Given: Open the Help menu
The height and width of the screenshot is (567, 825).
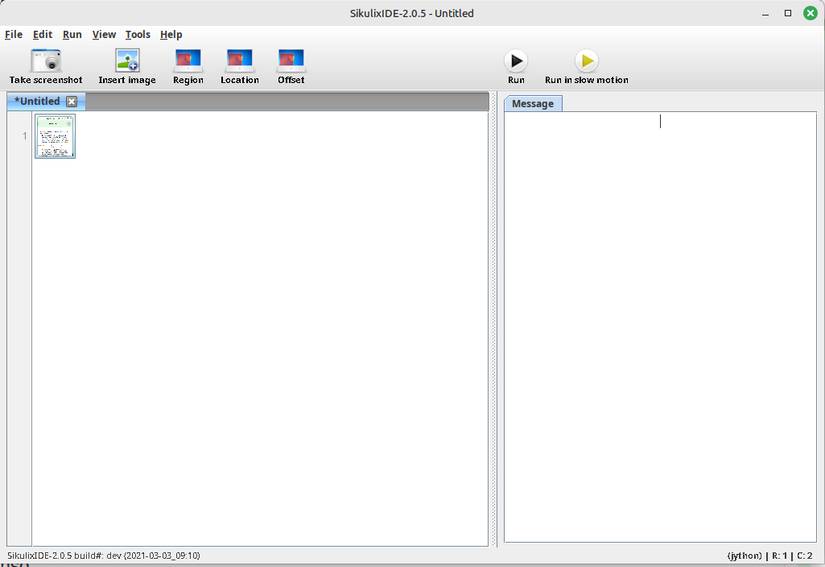Looking at the screenshot, I should click(171, 35).
